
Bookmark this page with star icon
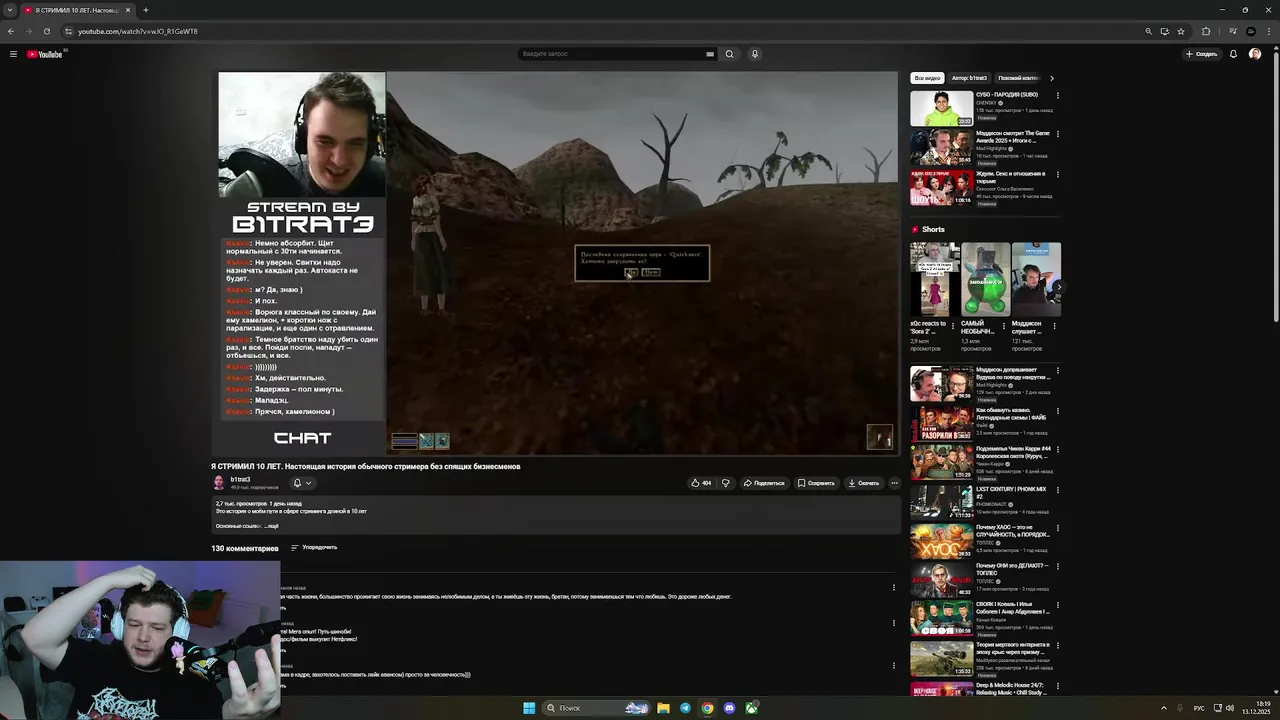pyautogui.click(x=1181, y=31)
